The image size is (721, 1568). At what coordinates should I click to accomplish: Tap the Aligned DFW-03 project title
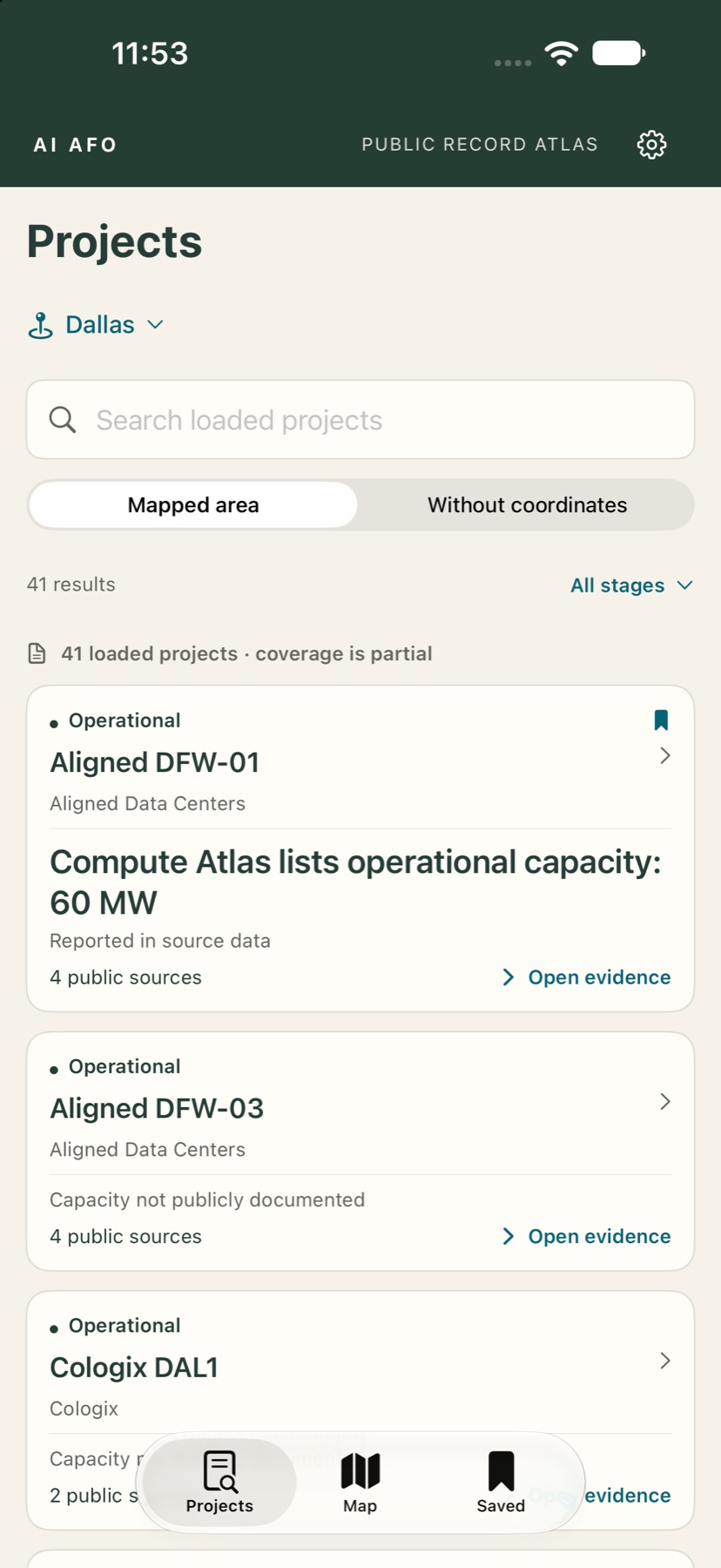click(157, 1108)
